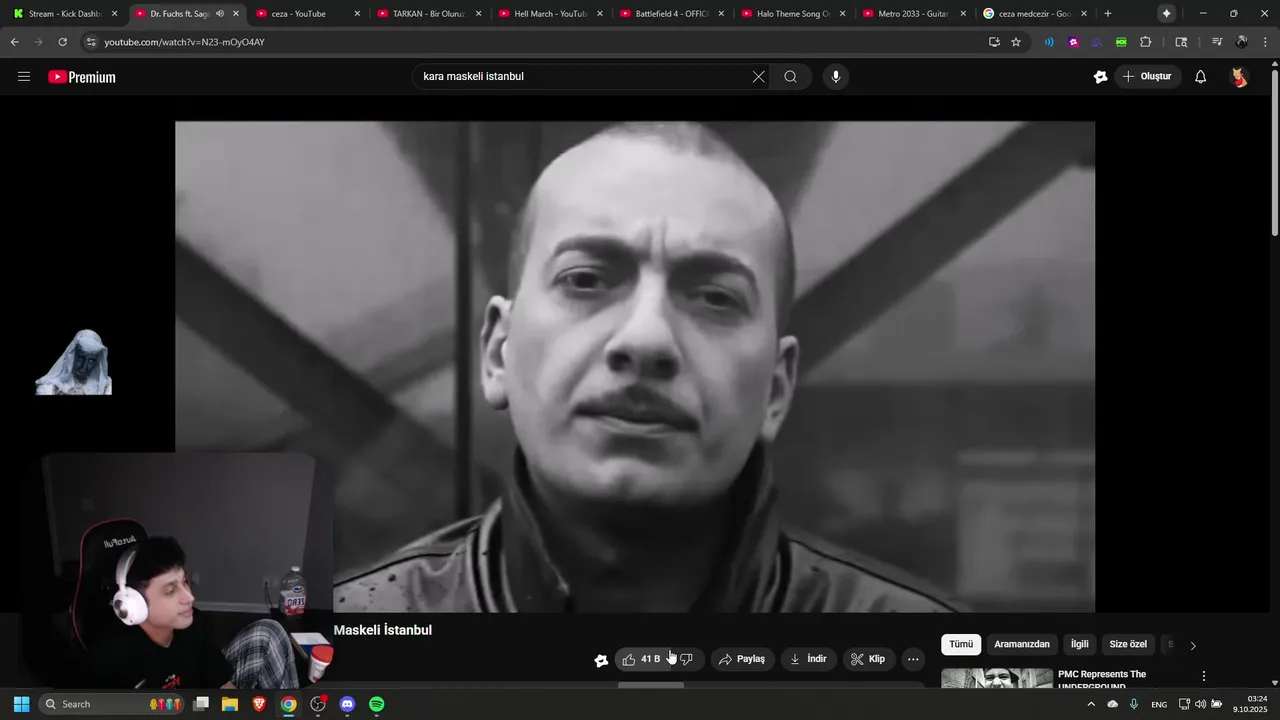Create a clip with Klip
The image size is (1280, 720).
point(868,659)
